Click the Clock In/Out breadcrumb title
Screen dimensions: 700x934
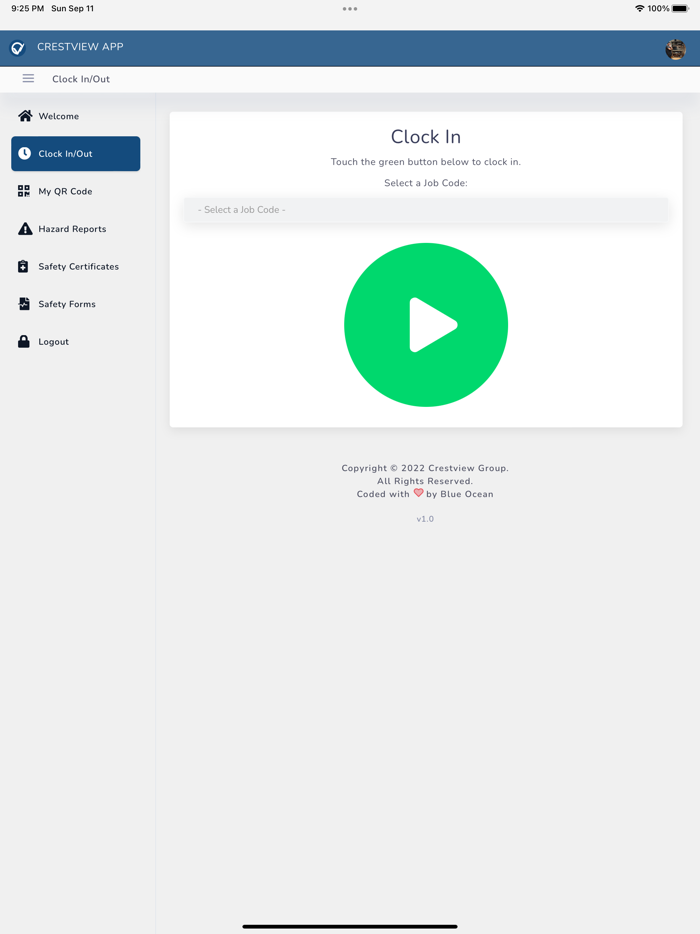(x=81, y=79)
